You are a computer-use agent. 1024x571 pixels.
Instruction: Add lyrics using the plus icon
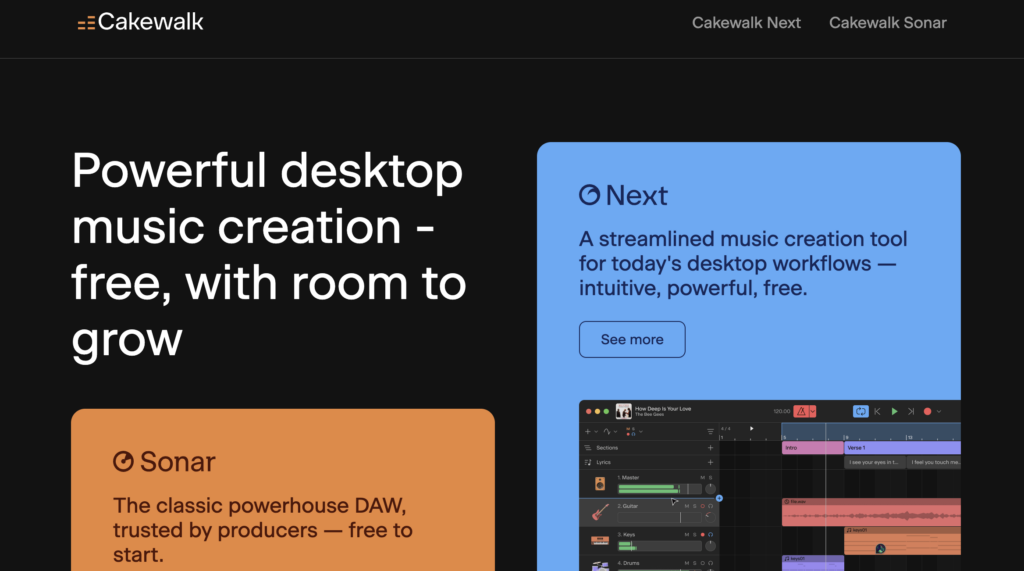[710, 463]
